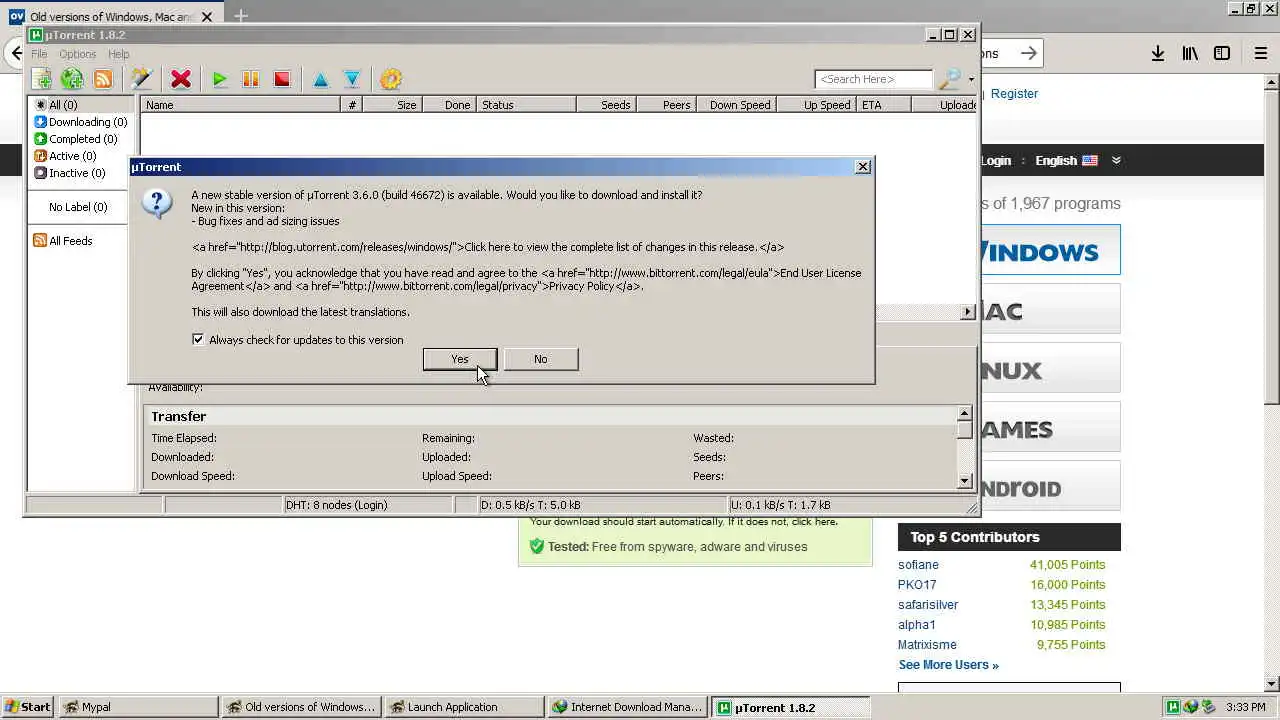This screenshot has width=1280, height=720.
Task: Click the Size column header
Action: [392, 105]
